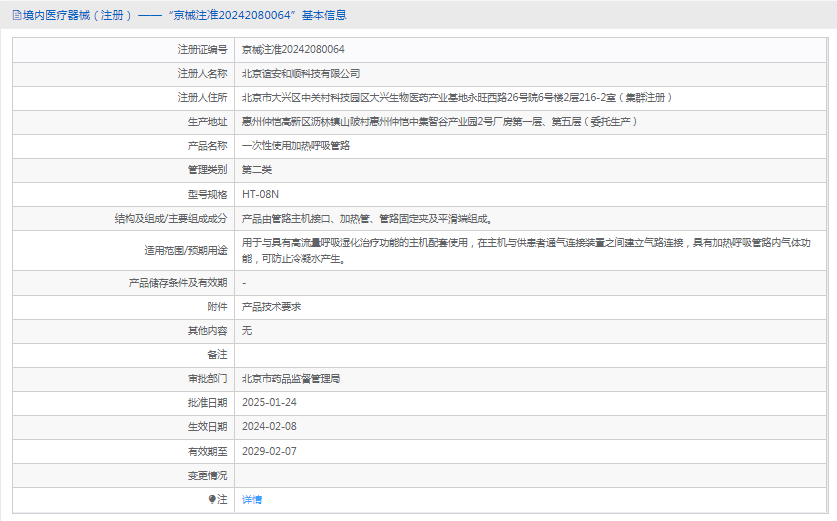Select product name 一次性使用加热呼吸管路
Image resolution: width=837 pixels, height=521 pixels.
pyautogui.click(x=296, y=146)
